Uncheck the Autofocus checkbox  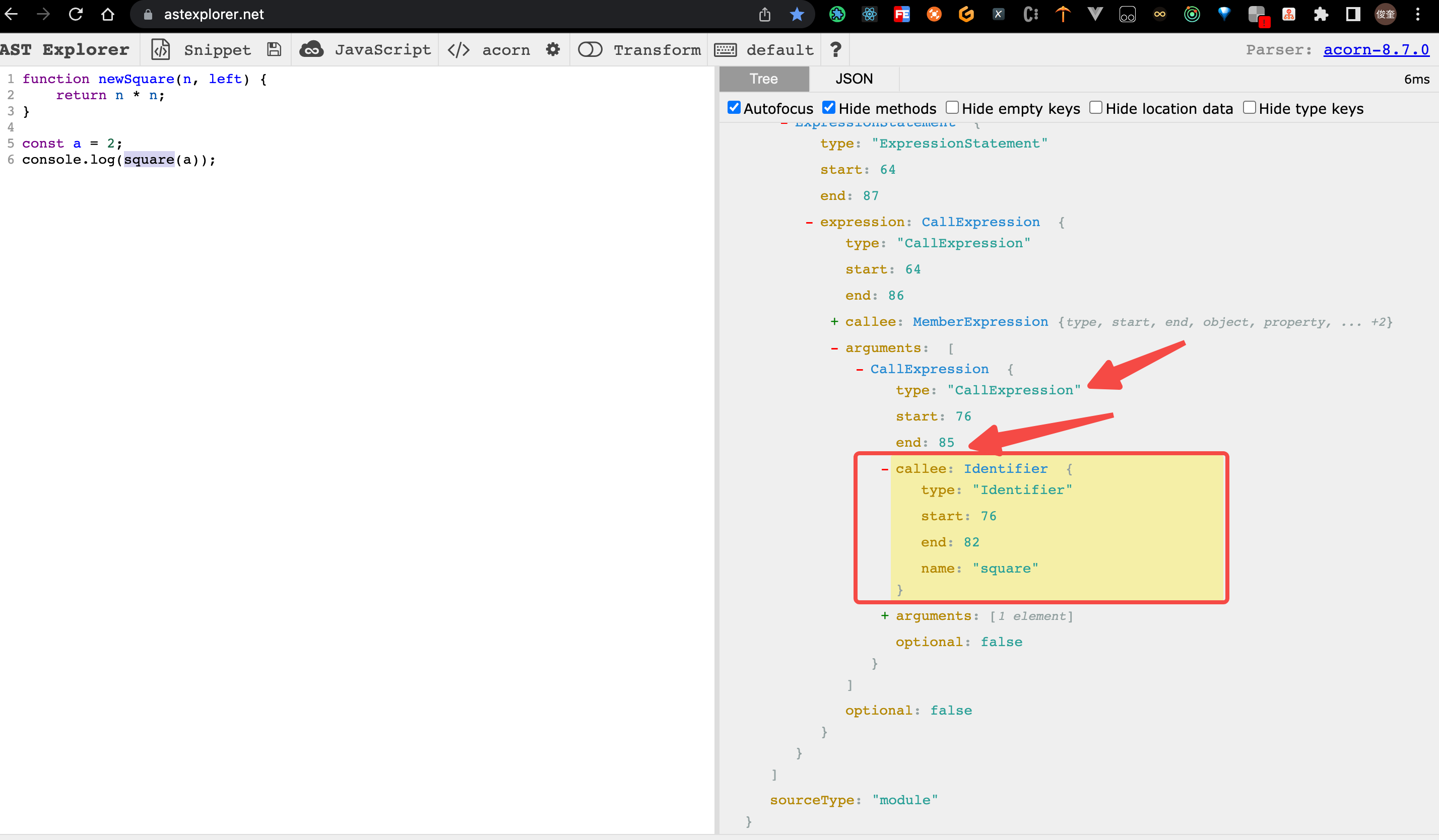click(734, 108)
